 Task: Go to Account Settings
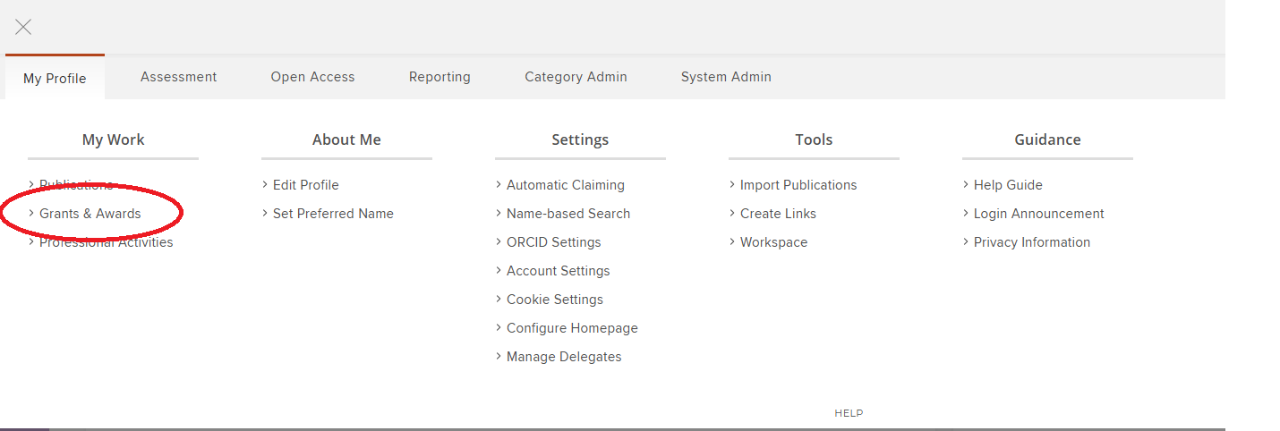[558, 271]
